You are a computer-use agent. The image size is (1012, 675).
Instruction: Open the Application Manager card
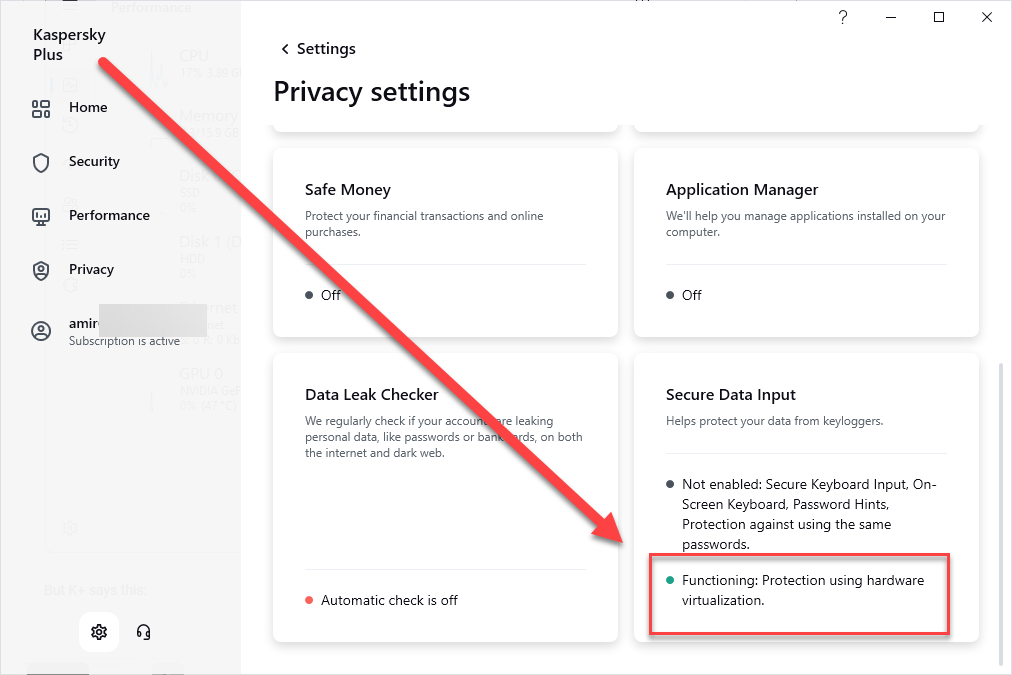(806, 242)
